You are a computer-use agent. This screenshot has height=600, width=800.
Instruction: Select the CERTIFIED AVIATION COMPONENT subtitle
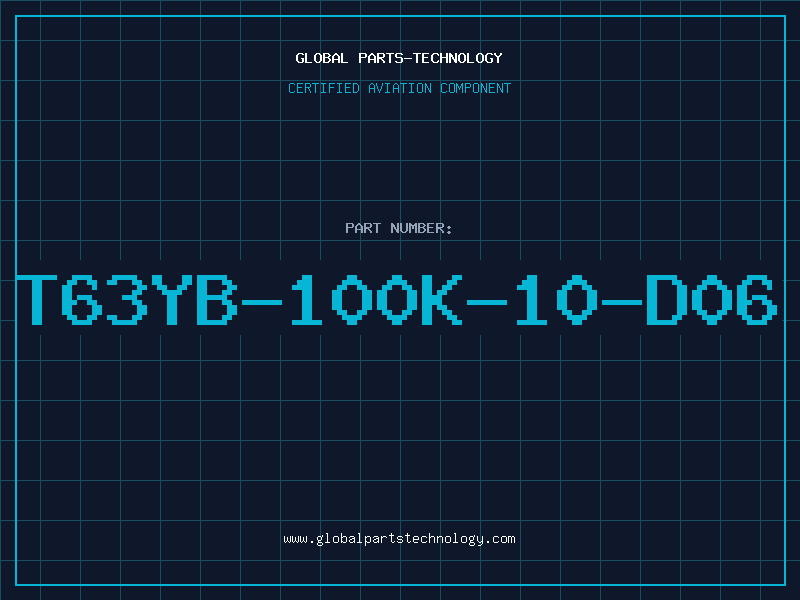tap(399, 88)
